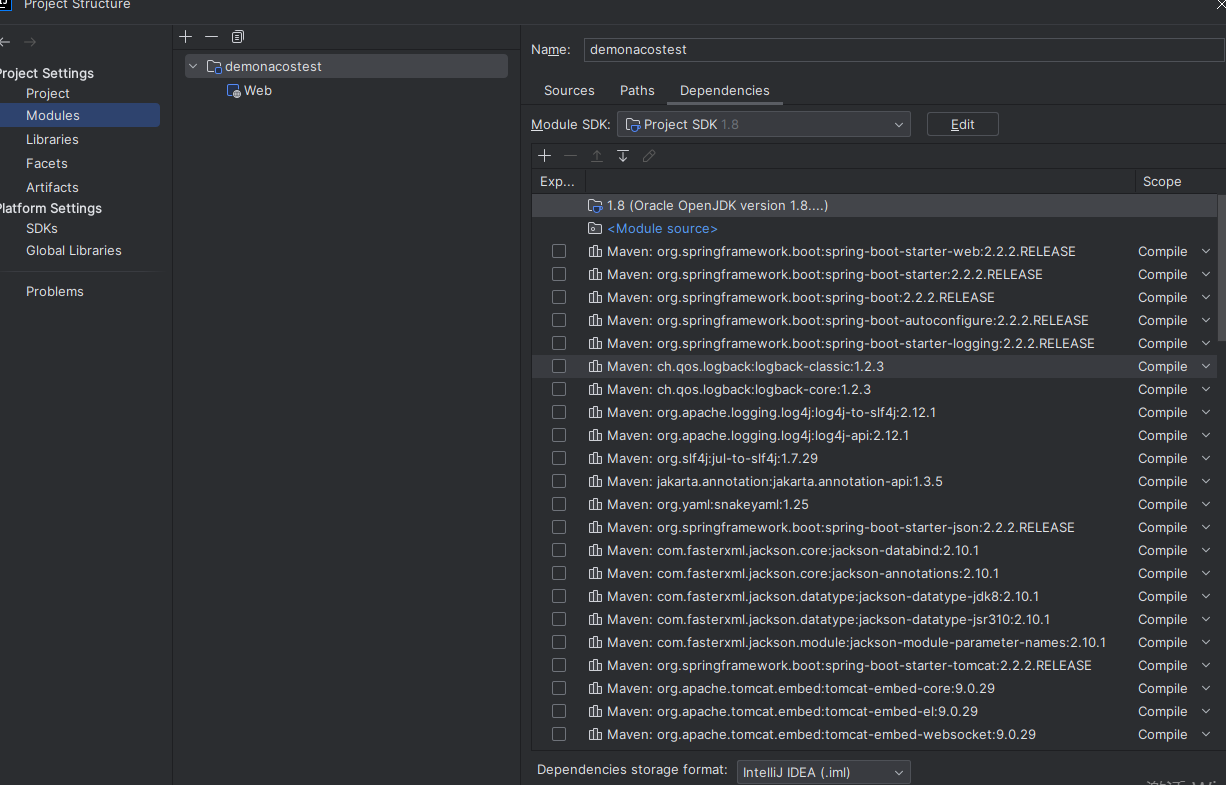Check export box for logback-core:1.2.3

pos(559,389)
